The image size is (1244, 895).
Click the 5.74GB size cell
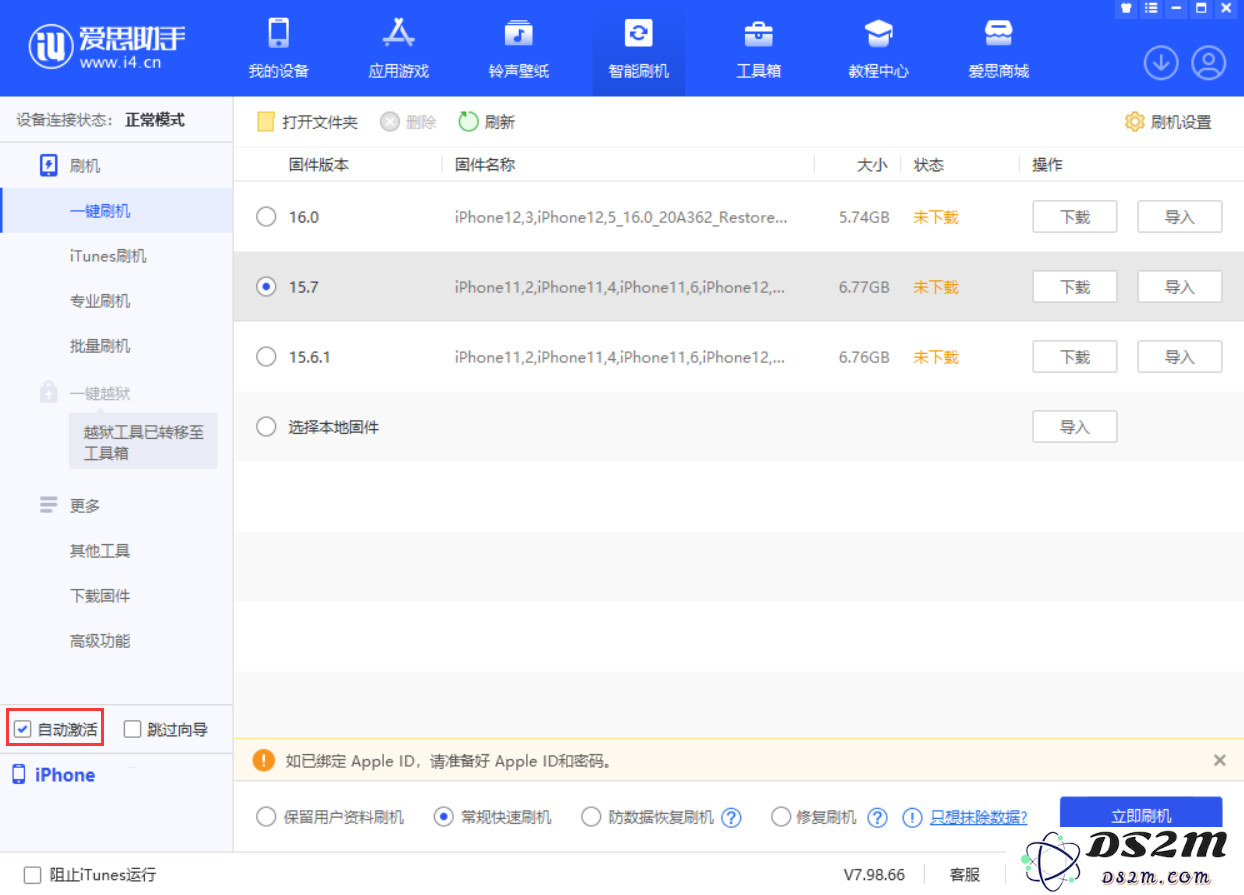pos(864,217)
